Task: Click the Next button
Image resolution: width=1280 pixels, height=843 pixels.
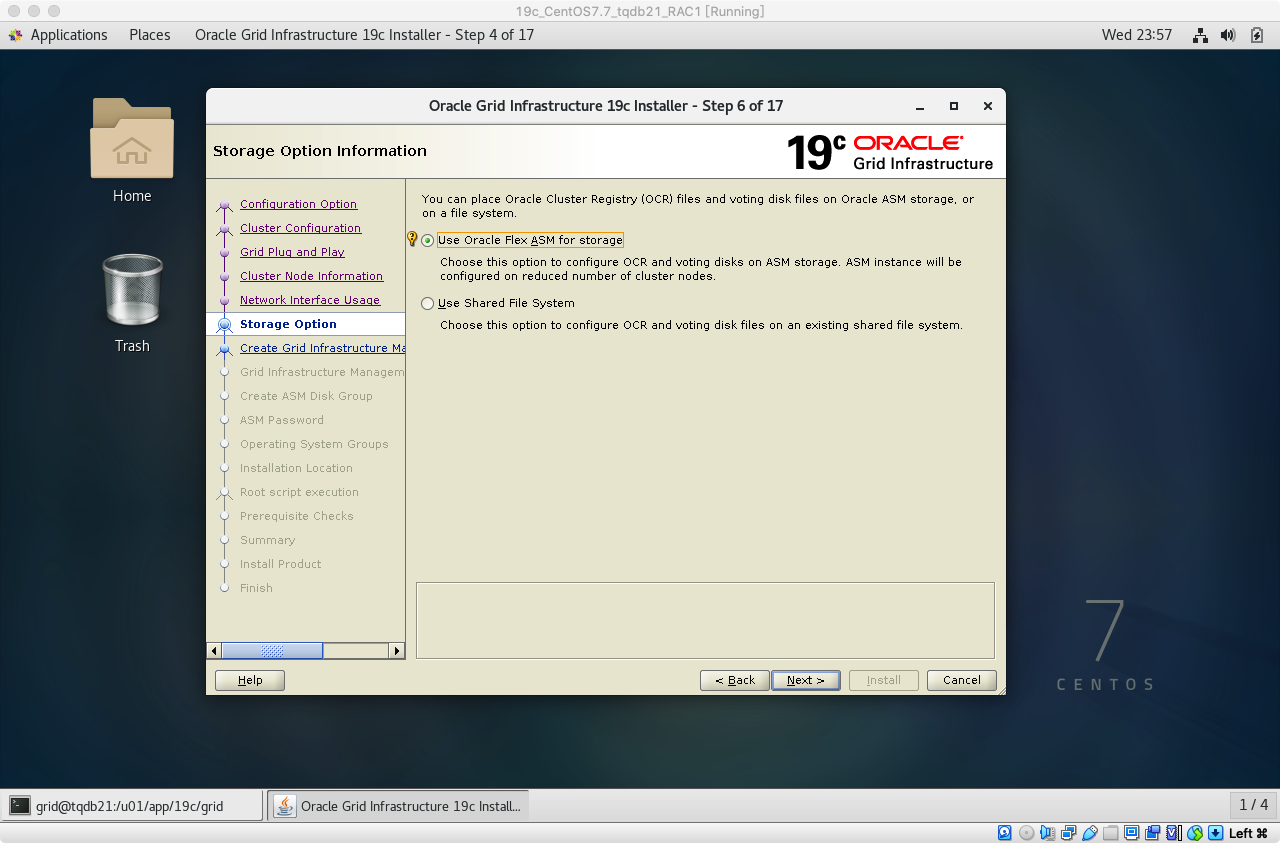Action: tap(805, 680)
